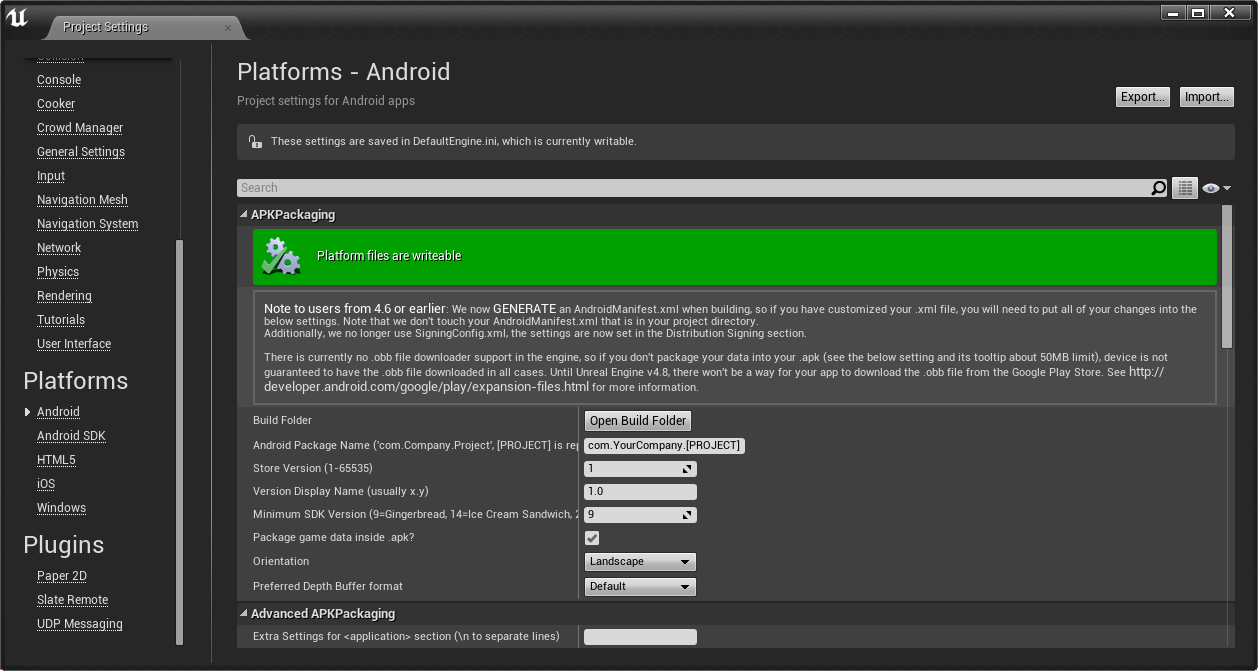
Task: Minimize the Project Settings window
Action: click(1174, 13)
